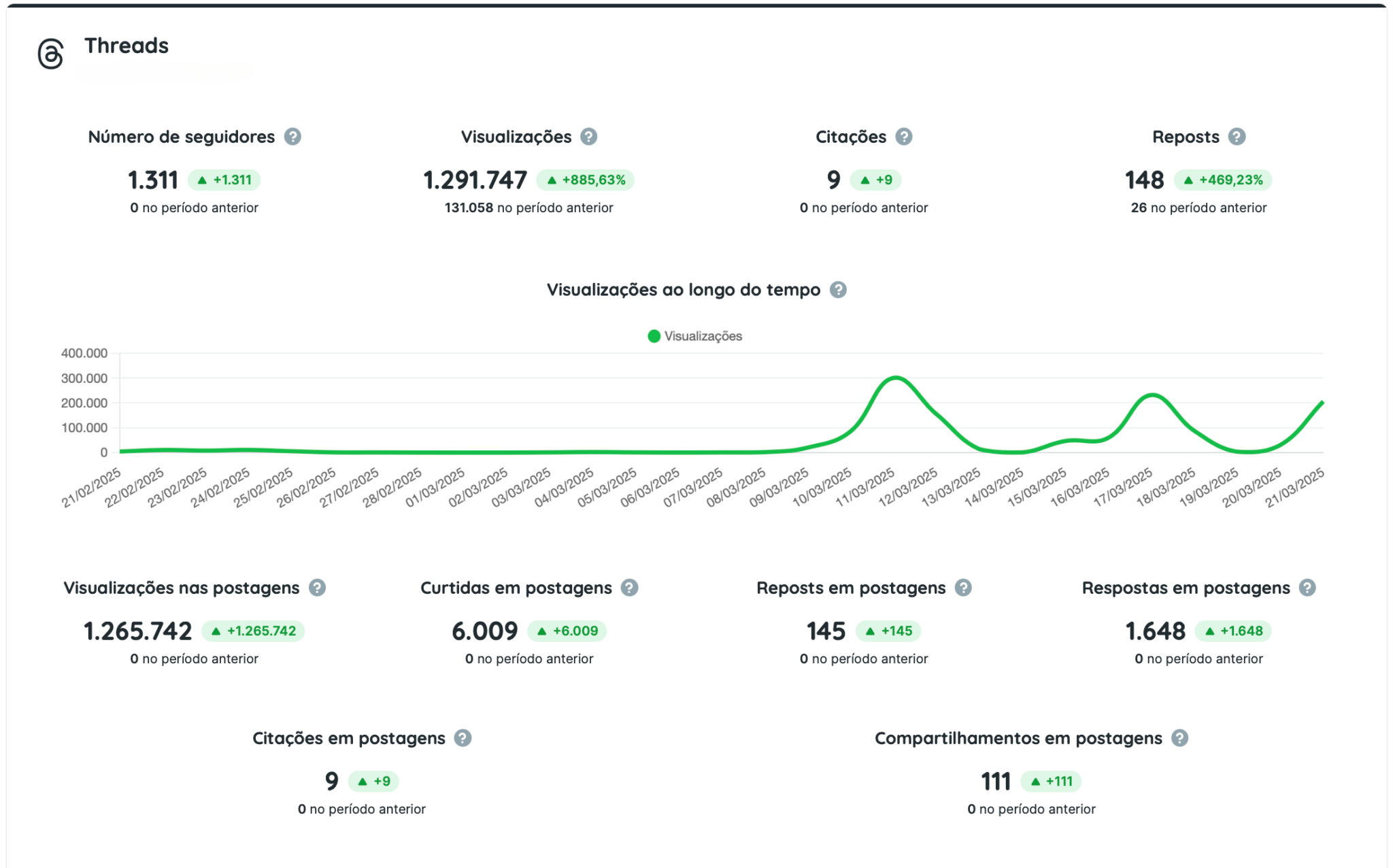Click the 10/03/2025 x-axis date label

(x=822, y=487)
